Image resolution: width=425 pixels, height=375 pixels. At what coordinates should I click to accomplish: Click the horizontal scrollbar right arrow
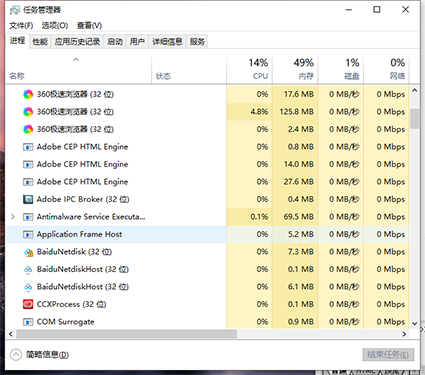pos(404,334)
